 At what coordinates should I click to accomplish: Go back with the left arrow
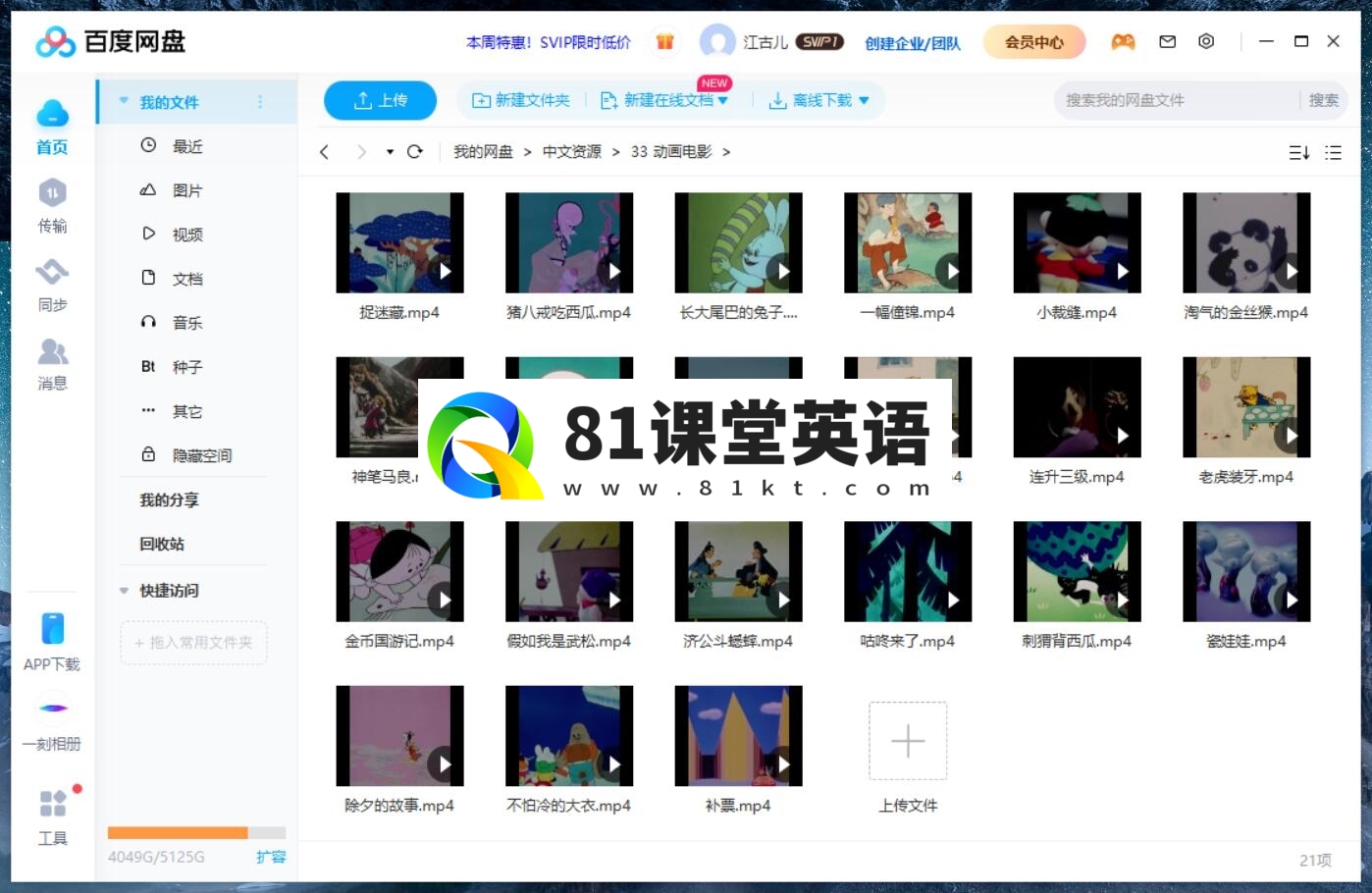pyautogui.click(x=324, y=152)
